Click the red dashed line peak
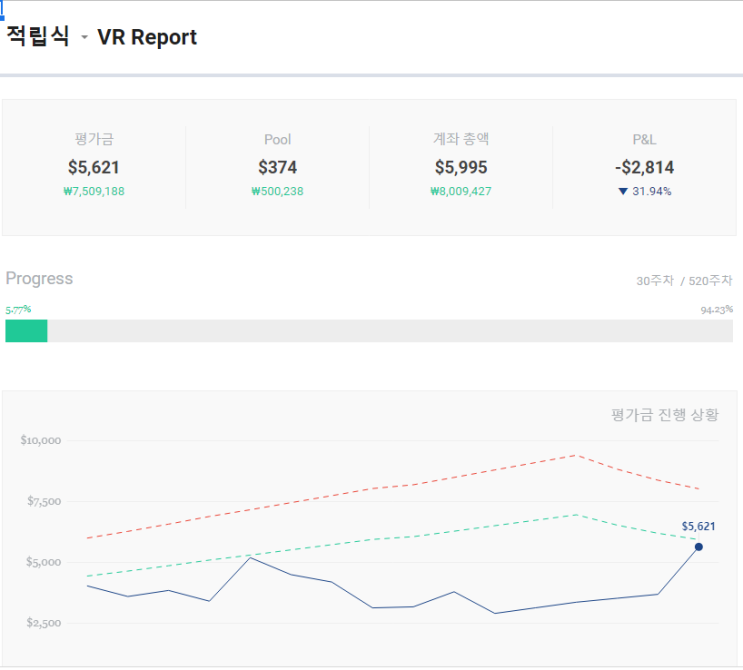Image resolution: width=743 pixels, height=670 pixels. pyautogui.click(x=575, y=455)
